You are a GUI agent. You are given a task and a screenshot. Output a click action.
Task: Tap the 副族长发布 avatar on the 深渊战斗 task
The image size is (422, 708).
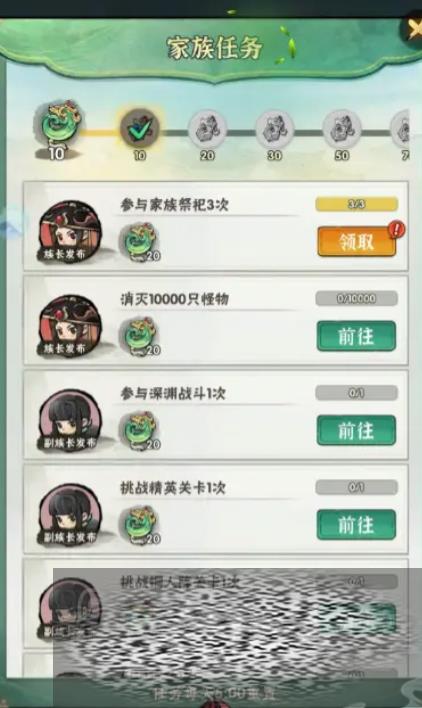(x=70, y=421)
